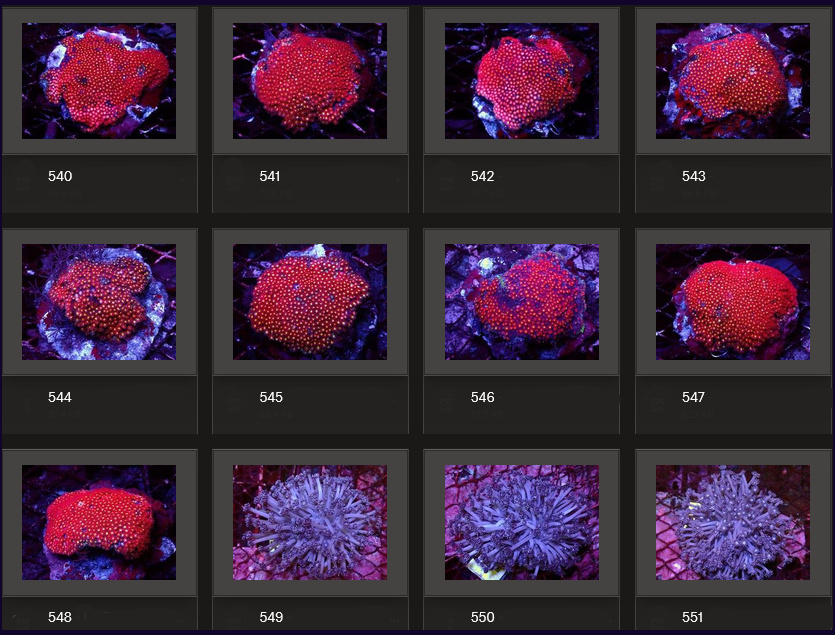Viewport: 835px width, 635px height.
Task: View purple anemone thumbnail numbered 551
Action: (x=733, y=523)
